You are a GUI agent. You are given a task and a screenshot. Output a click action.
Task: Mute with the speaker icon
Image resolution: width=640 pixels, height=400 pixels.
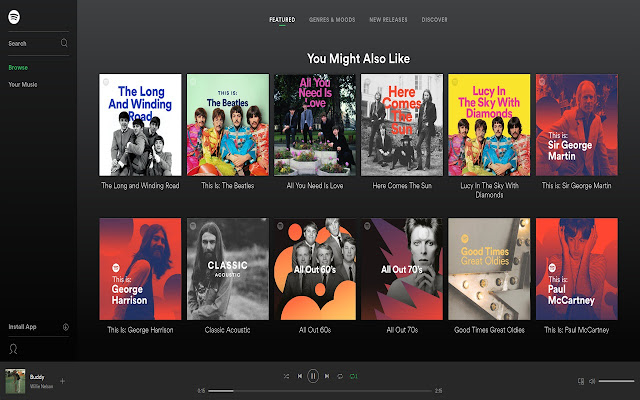(x=592, y=381)
